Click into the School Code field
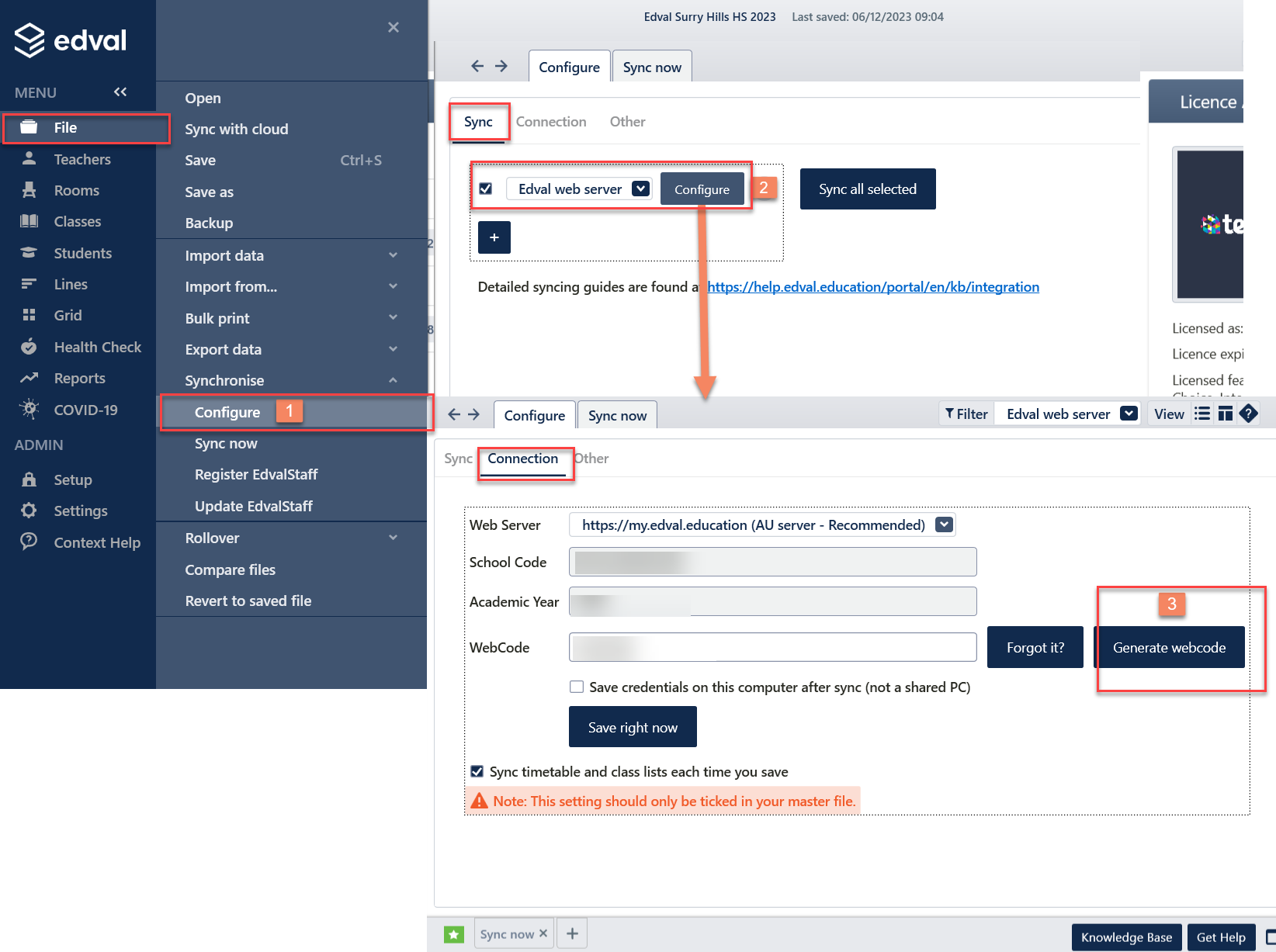Viewport: 1276px width, 952px height. (773, 562)
